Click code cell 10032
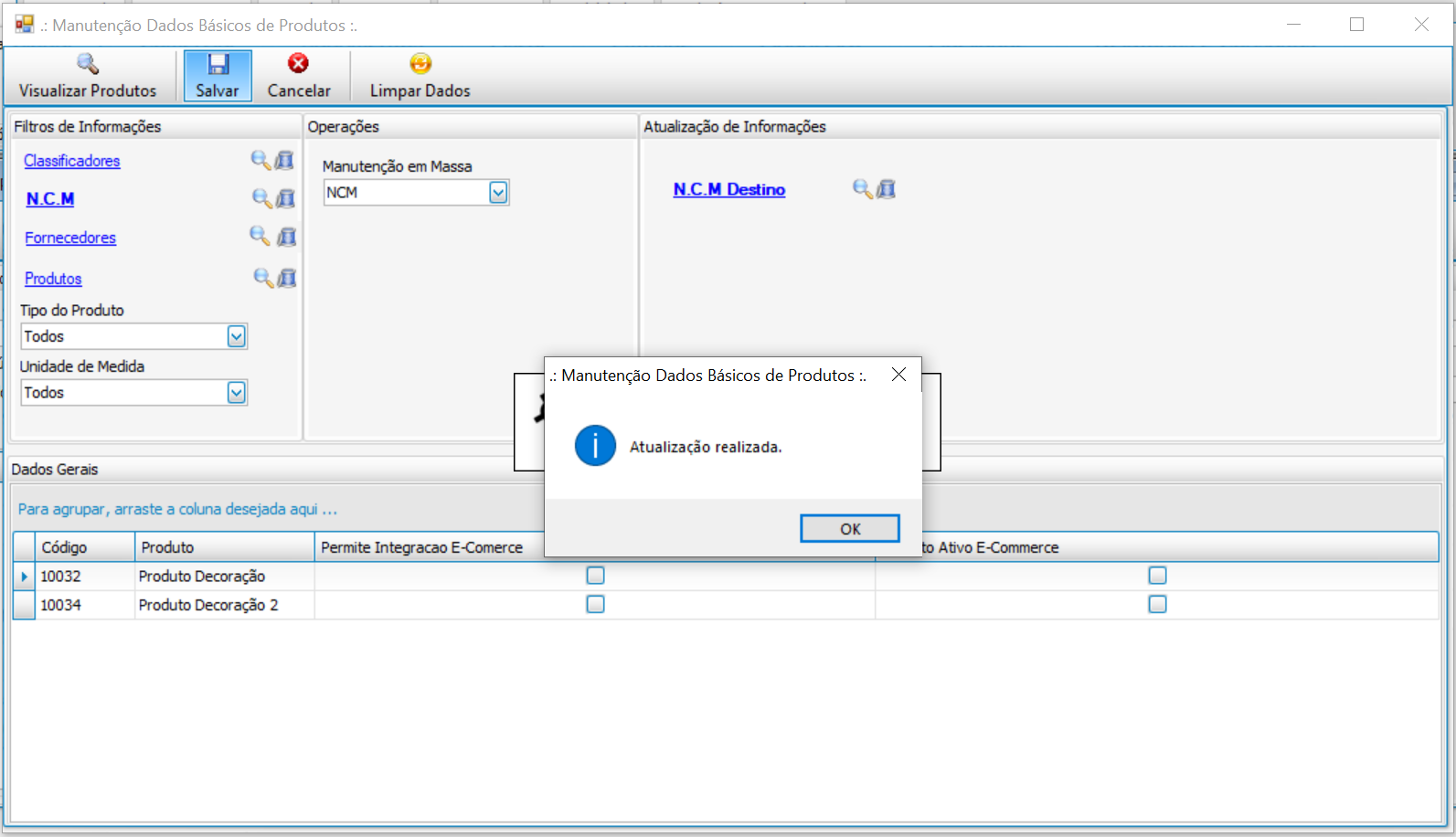Screen dimensions: 1456x837 point(85,577)
